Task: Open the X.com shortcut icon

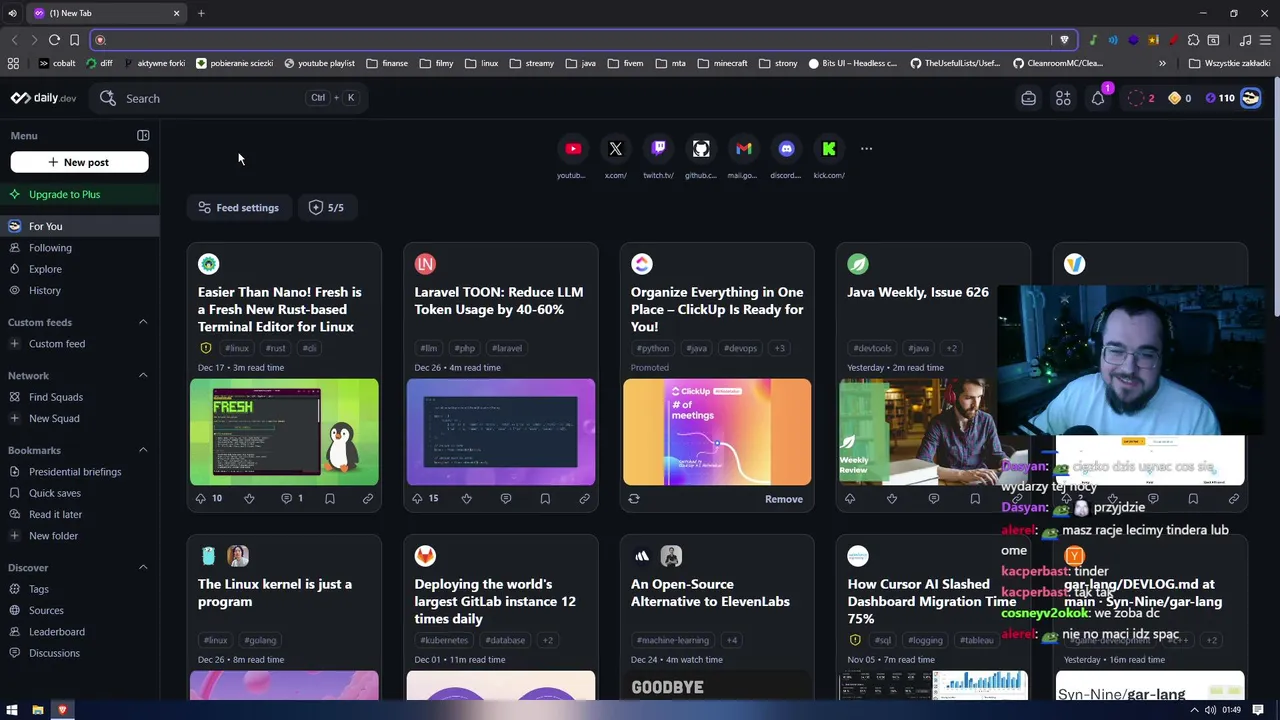Action: [x=616, y=149]
